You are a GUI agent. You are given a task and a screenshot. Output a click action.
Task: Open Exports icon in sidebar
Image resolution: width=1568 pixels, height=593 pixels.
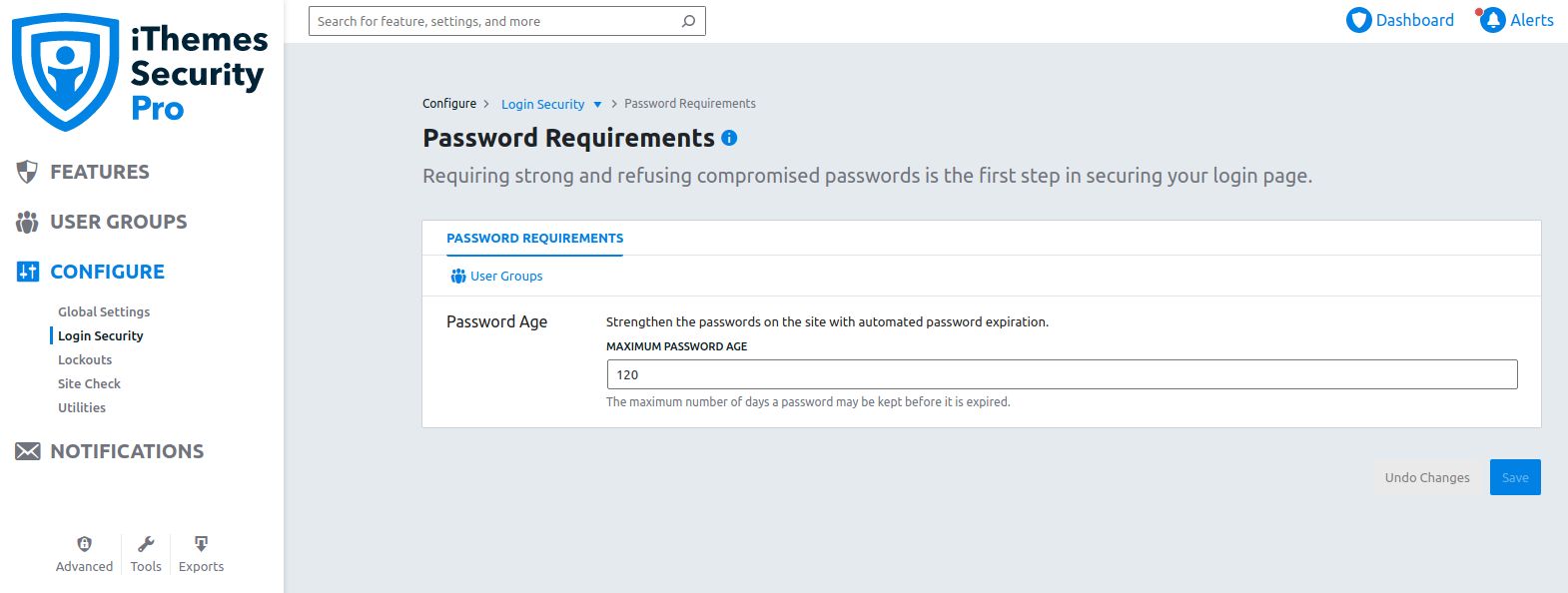point(201,544)
